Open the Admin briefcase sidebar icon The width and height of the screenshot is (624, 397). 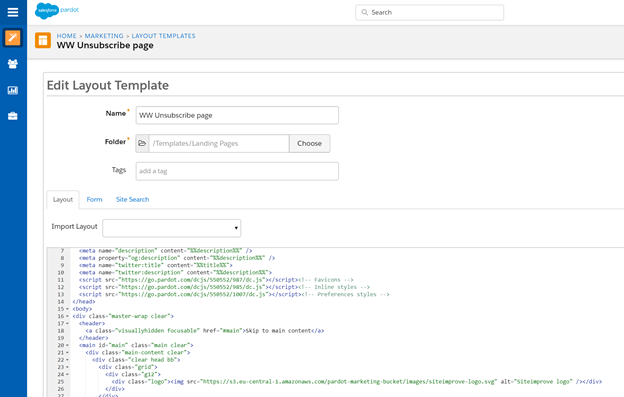tap(13, 116)
